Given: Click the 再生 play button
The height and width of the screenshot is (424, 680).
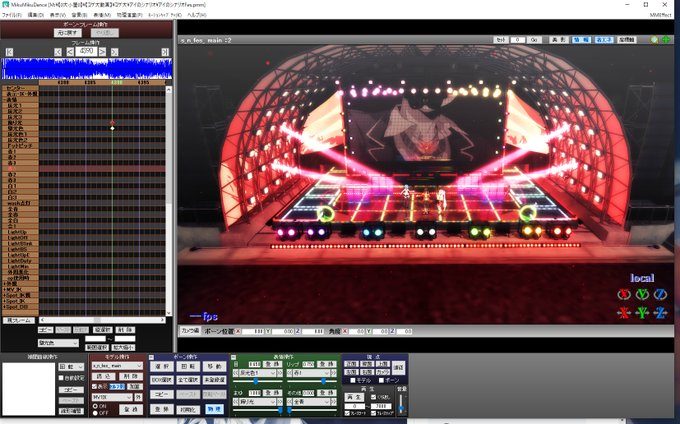Looking at the screenshot, I should pos(354,397).
